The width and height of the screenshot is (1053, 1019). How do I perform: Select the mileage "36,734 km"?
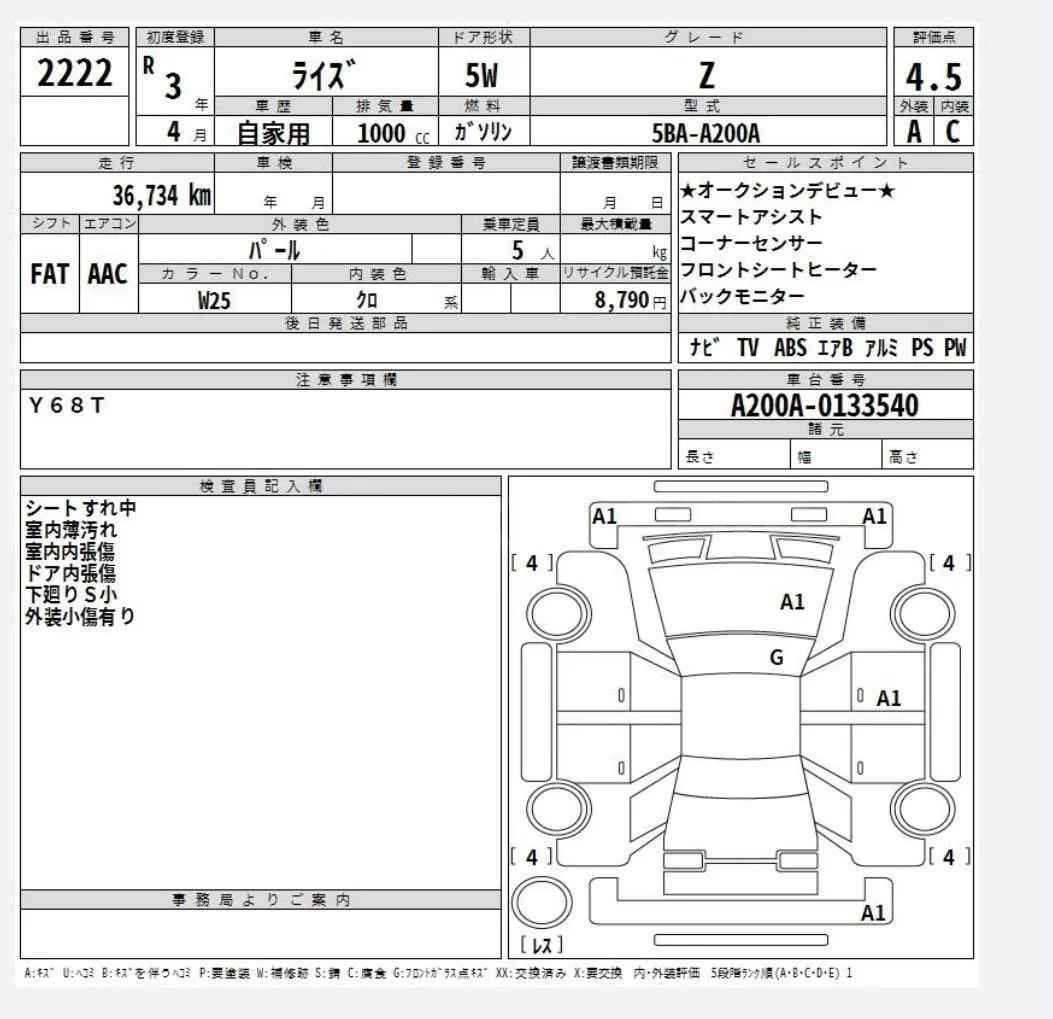pyautogui.click(x=162, y=195)
